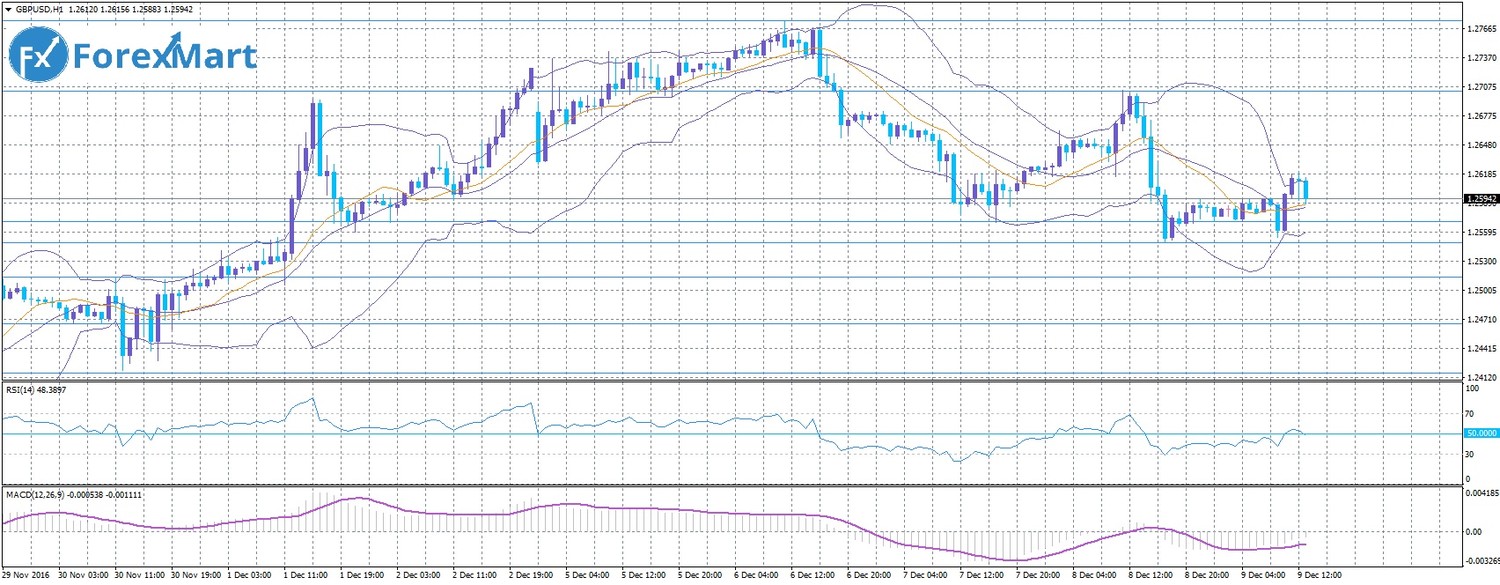Click the 1.26185 price axis label
Image resolution: width=1500 pixels, height=585 pixels.
[x=1480, y=175]
